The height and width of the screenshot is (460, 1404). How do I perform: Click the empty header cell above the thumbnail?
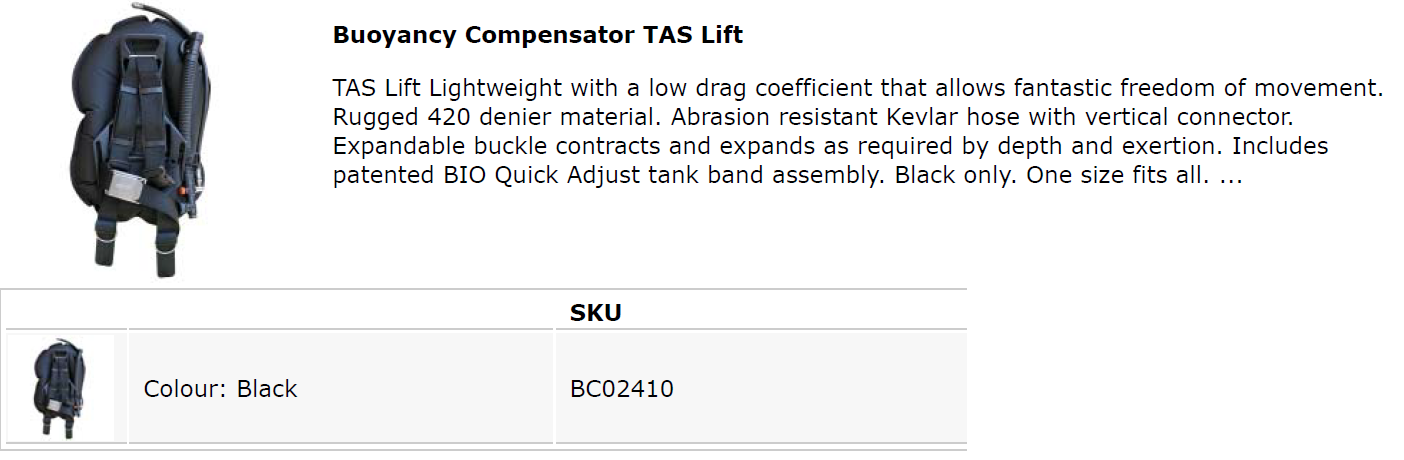pos(66,311)
